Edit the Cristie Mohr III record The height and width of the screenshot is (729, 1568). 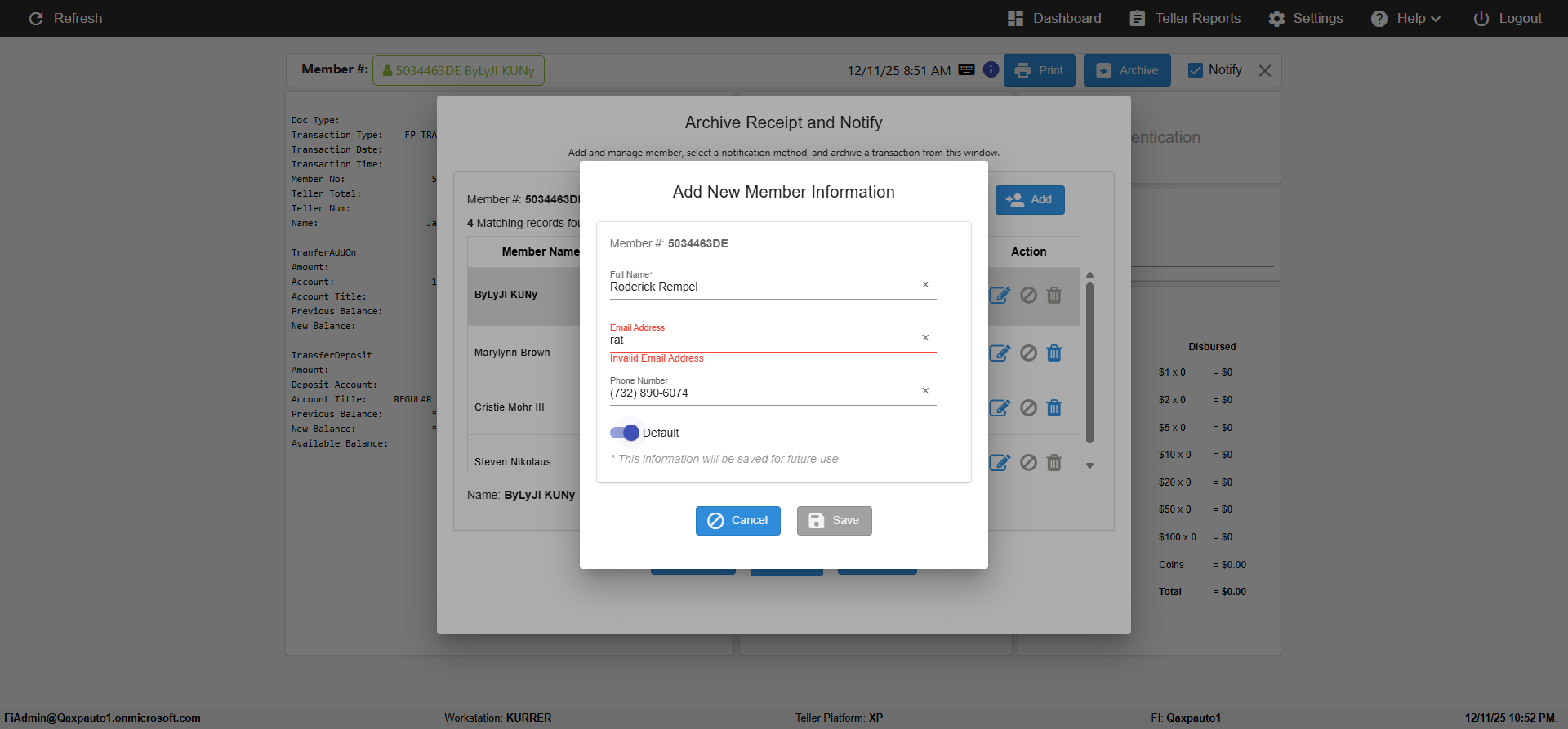(1000, 408)
